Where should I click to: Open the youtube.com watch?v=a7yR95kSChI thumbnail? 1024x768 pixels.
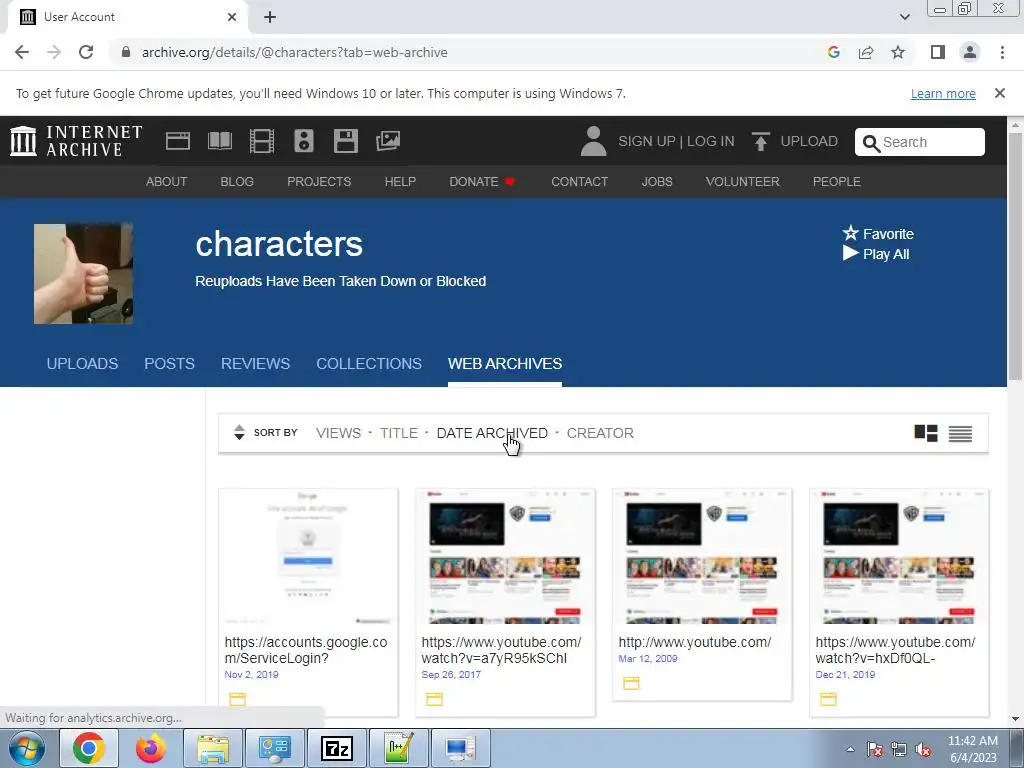(x=505, y=557)
